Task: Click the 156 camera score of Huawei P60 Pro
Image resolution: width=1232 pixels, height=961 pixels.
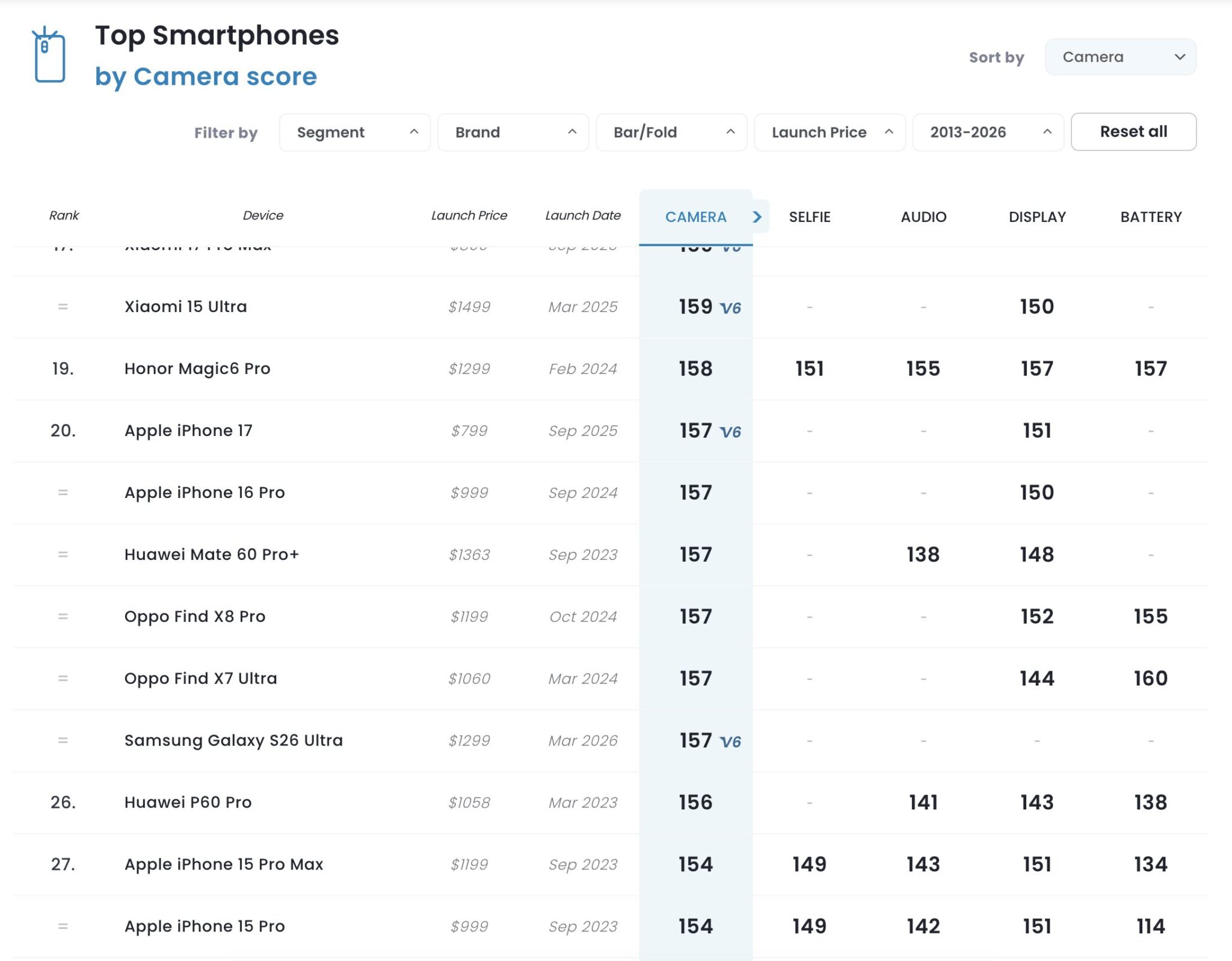Action: [x=695, y=802]
